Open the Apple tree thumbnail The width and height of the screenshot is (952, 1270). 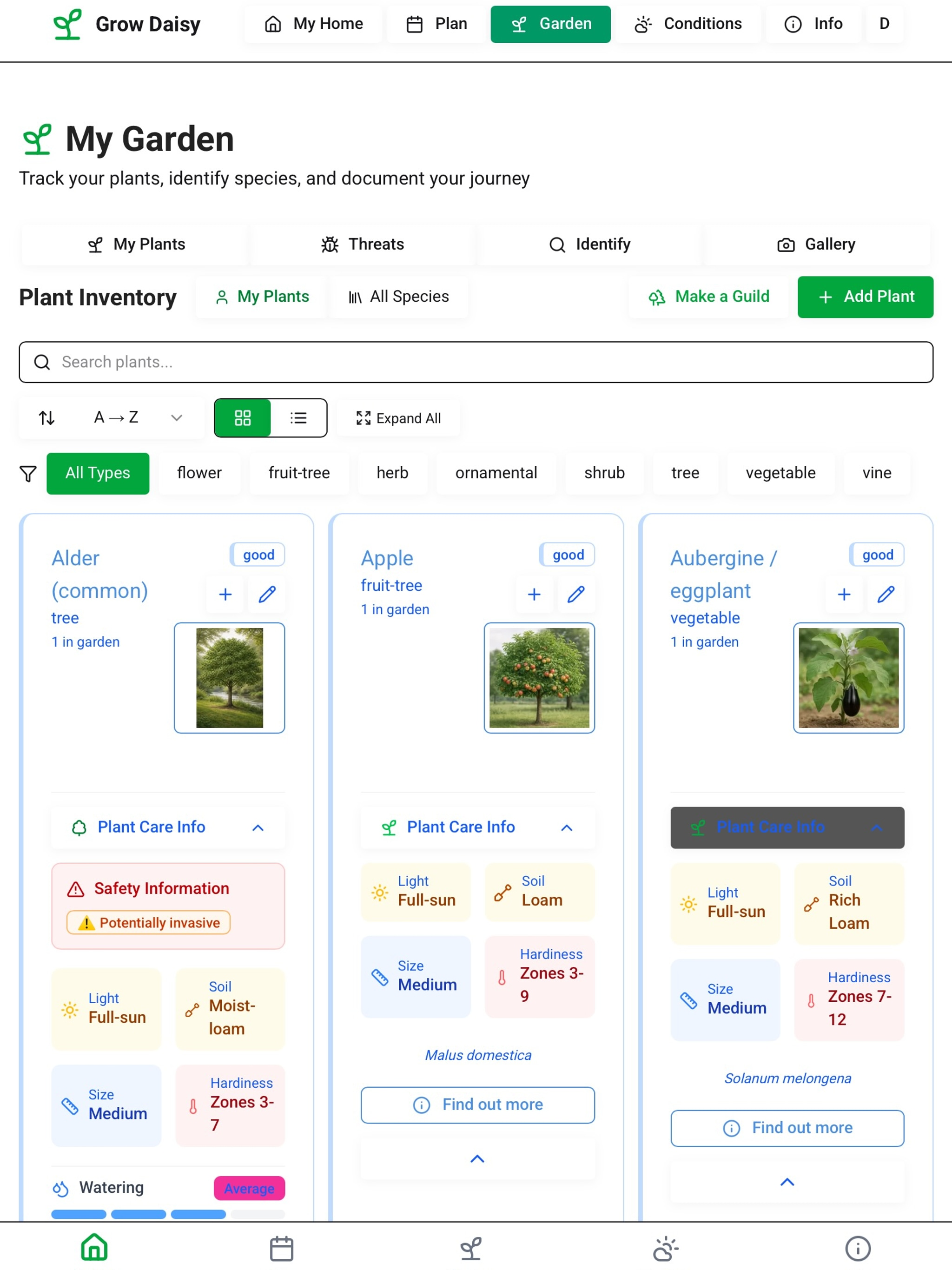[539, 678]
